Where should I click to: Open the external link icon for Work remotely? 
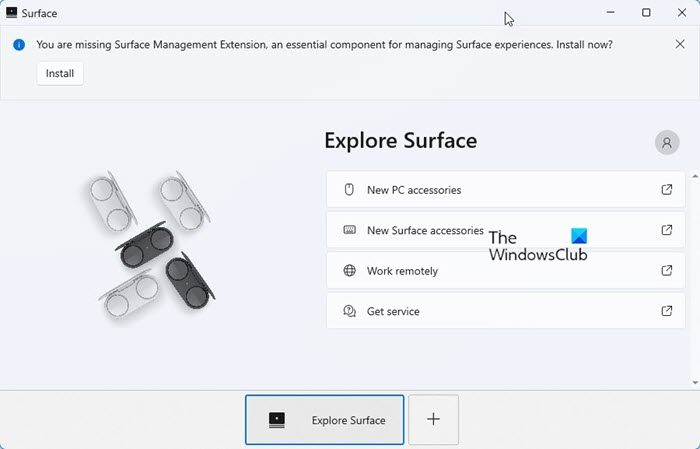667,271
